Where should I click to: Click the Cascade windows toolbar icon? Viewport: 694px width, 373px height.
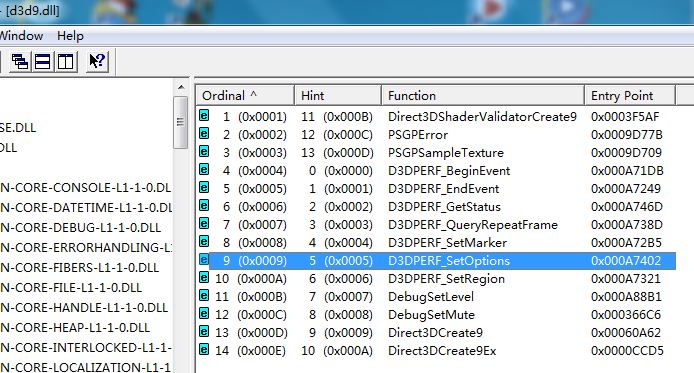click(20, 61)
